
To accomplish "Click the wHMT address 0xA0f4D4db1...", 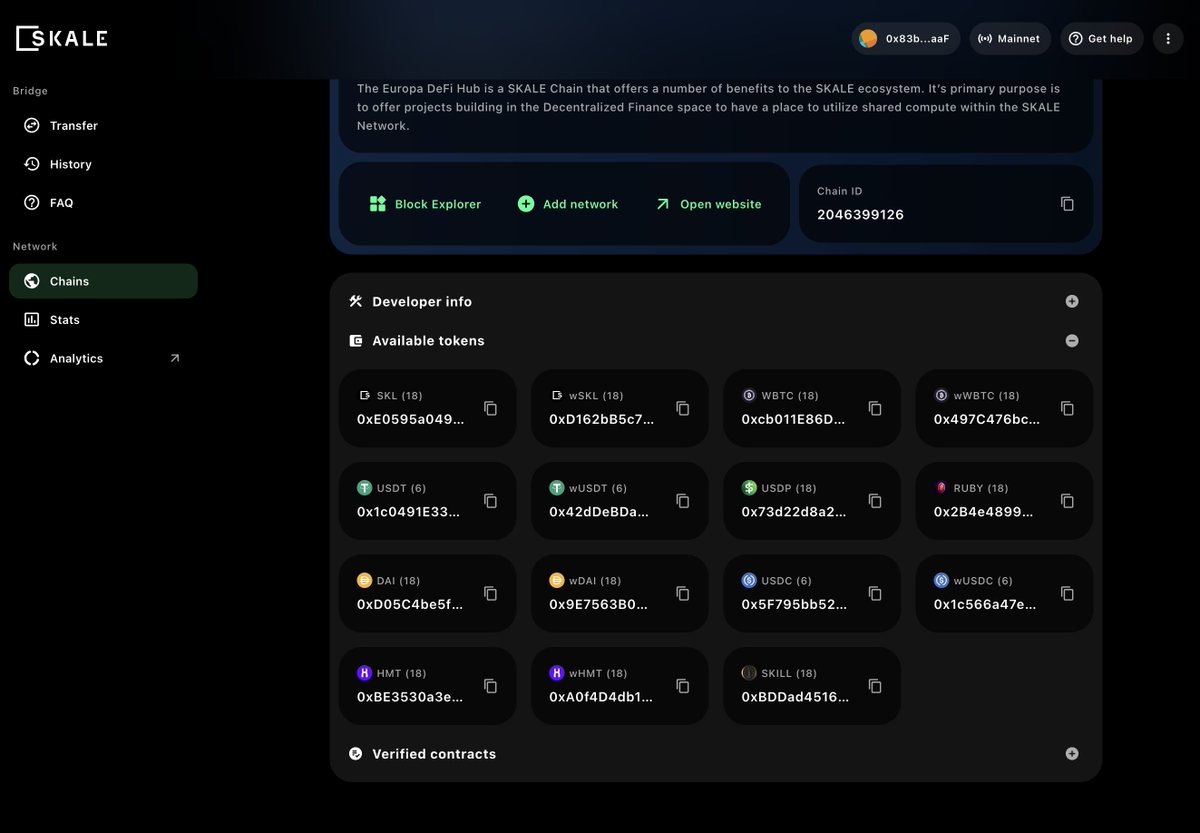I will [x=601, y=697].
